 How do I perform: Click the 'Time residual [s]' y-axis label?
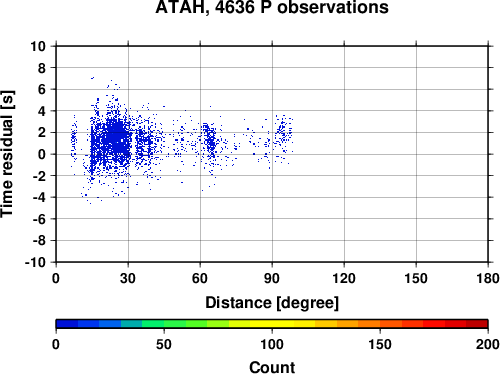tap(7, 154)
